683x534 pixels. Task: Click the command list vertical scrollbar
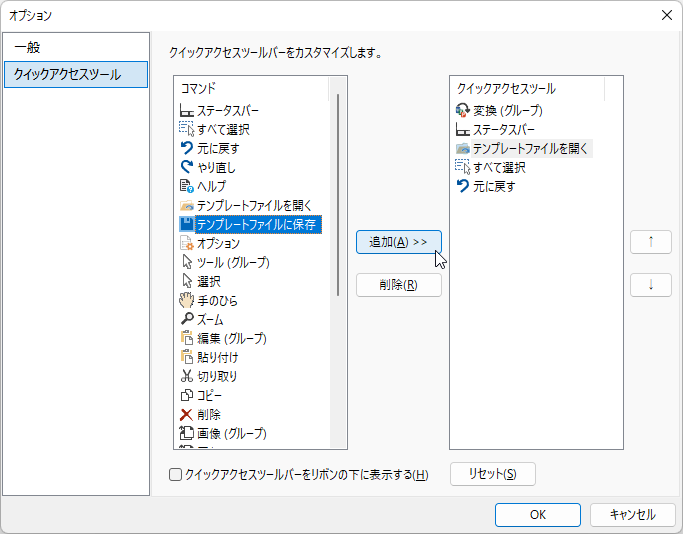pos(338,195)
